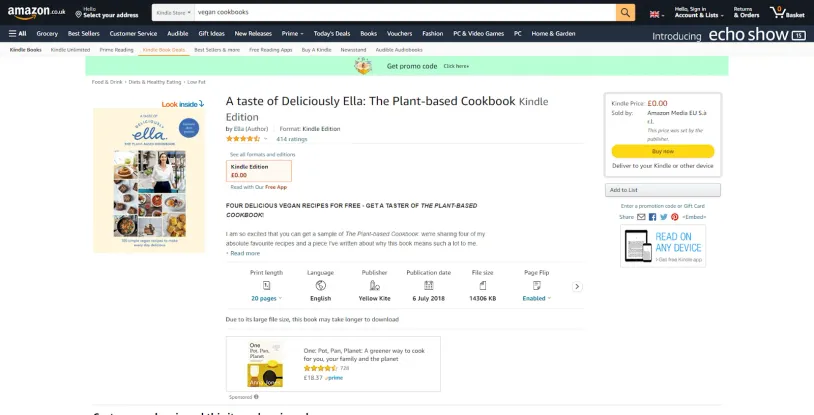Image resolution: width=814 pixels, height=415 pixels.
Task: Open Best Sellers in navigation bar
Action: coord(83,33)
